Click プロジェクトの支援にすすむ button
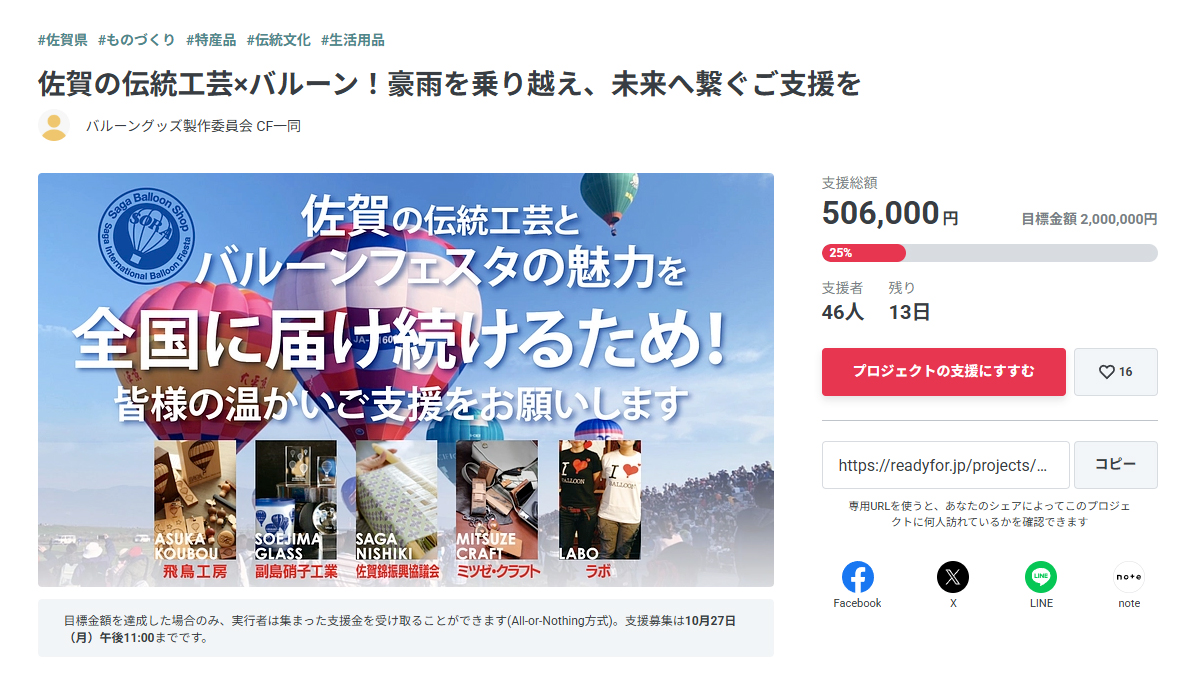 (944, 372)
